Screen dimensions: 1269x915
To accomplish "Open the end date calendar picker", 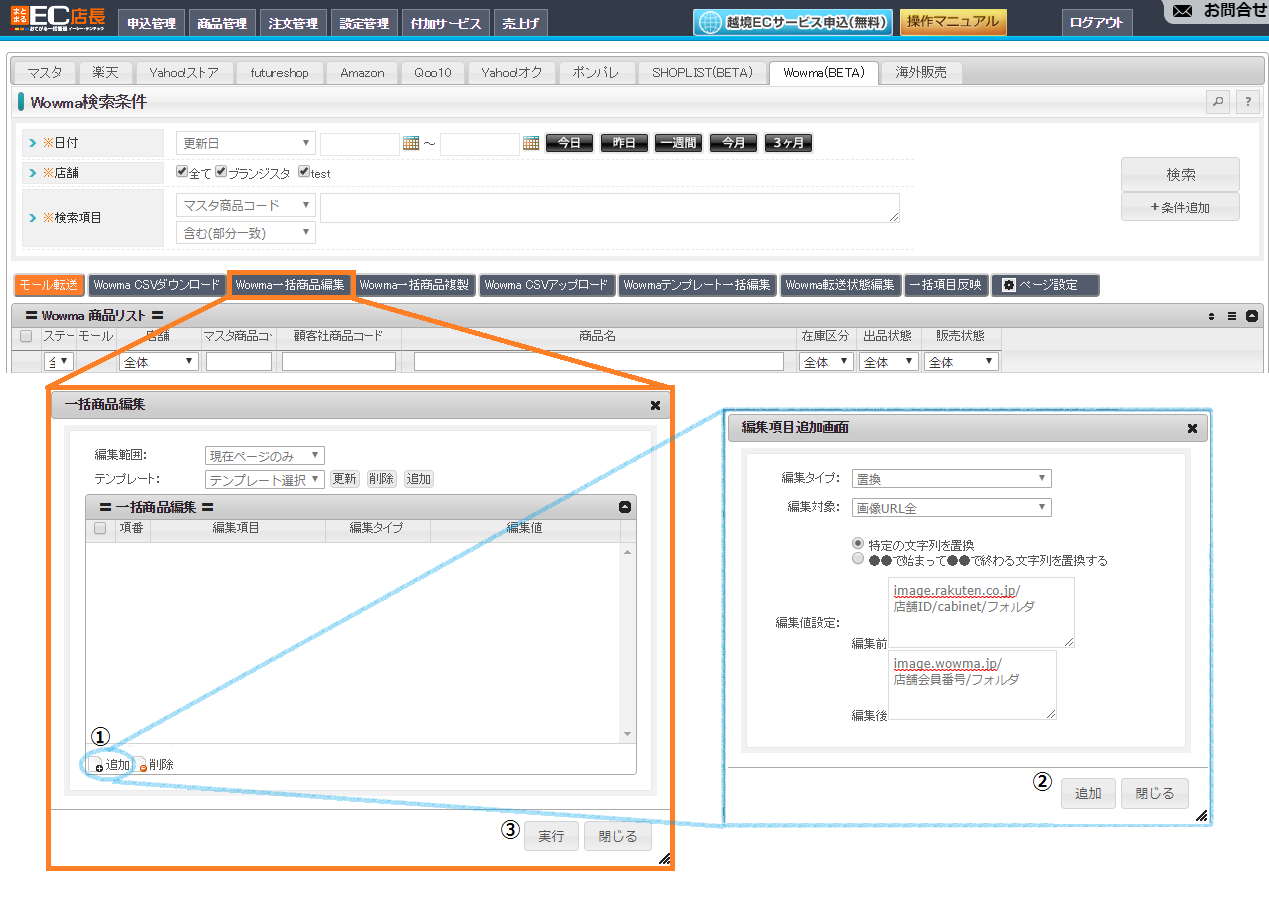I will point(531,143).
